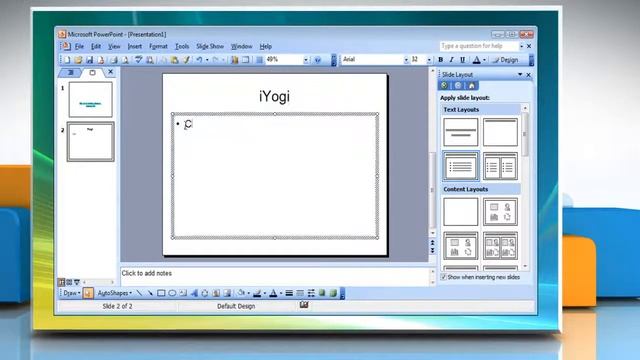Apply the Title and Text layout

(x=461, y=166)
